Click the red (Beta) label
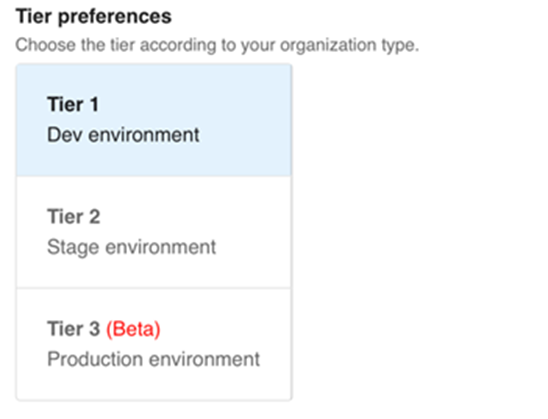Screen dimensions: 548x419 (133, 329)
